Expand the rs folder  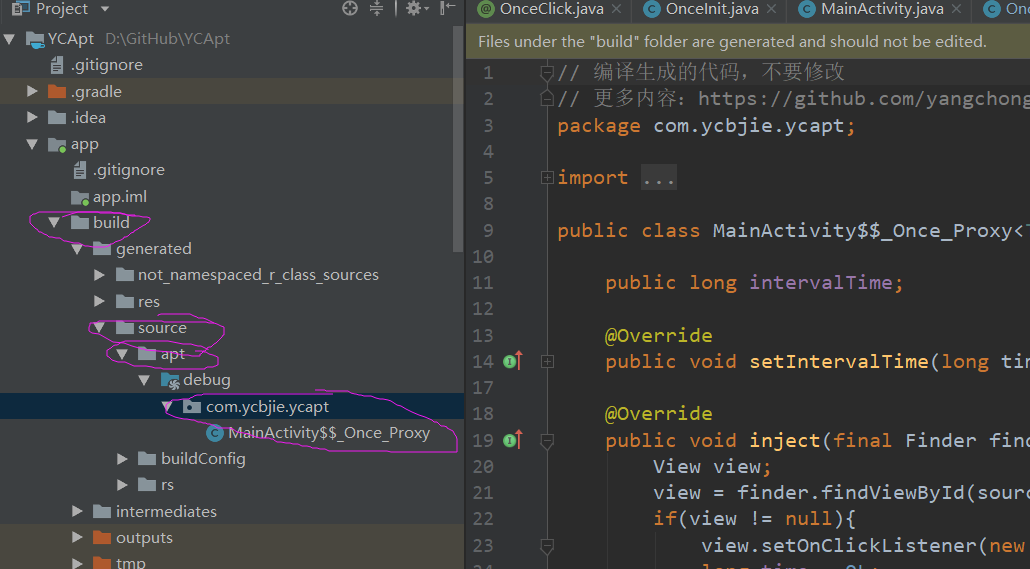(122, 486)
